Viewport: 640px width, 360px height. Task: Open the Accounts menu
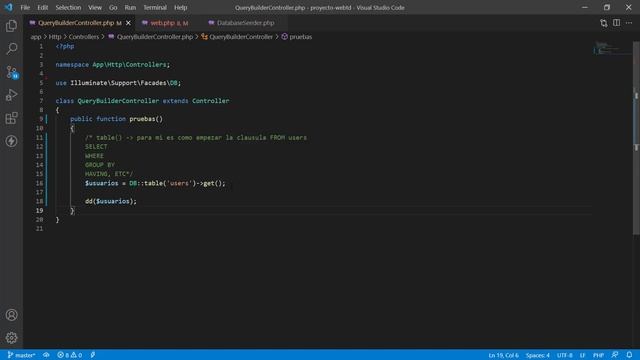coord(11,315)
